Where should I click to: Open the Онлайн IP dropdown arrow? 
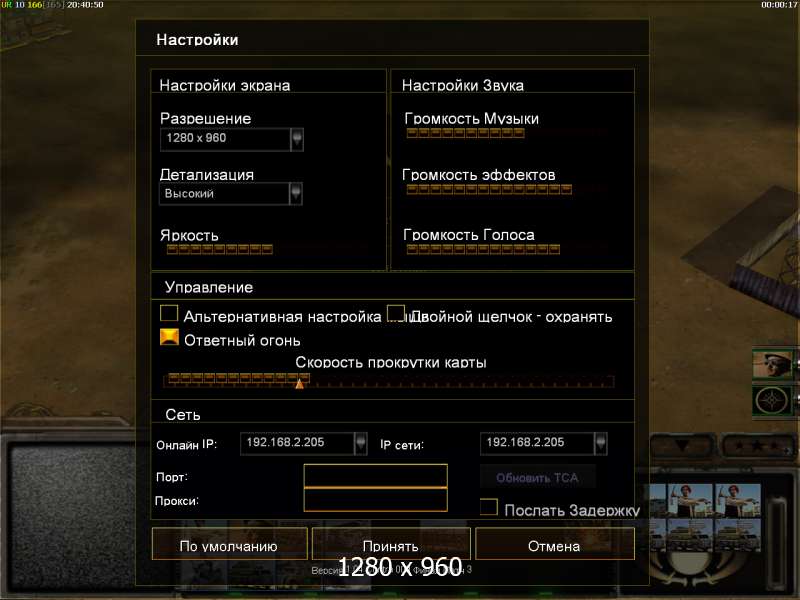pyautogui.click(x=361, y=443)
